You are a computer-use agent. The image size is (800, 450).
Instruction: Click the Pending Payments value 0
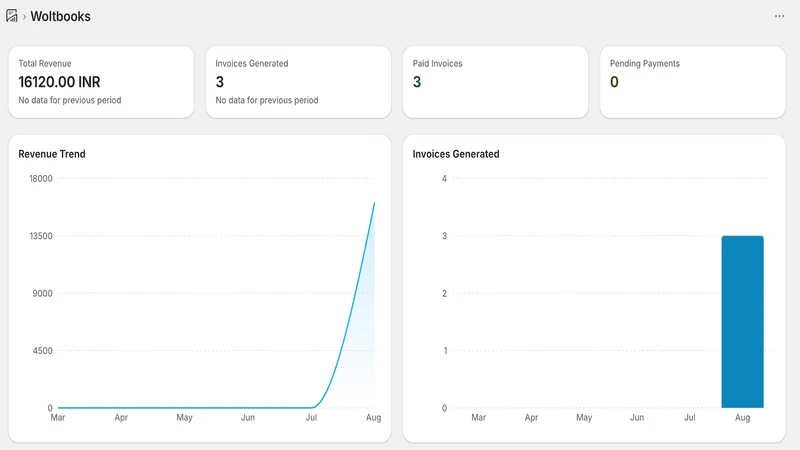[x=614, y=82]
